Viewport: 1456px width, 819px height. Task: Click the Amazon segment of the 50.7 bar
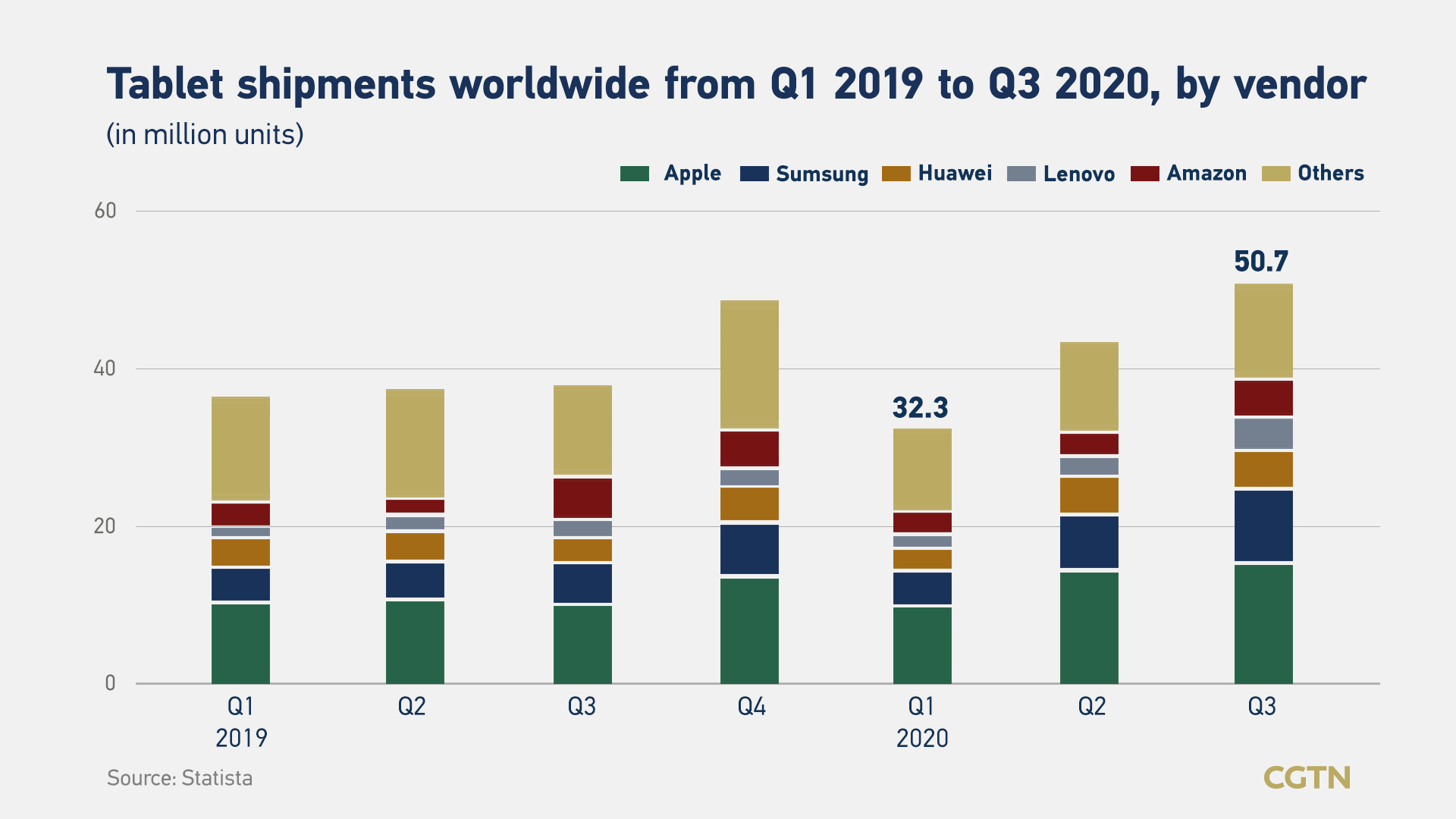[1263, 397]
